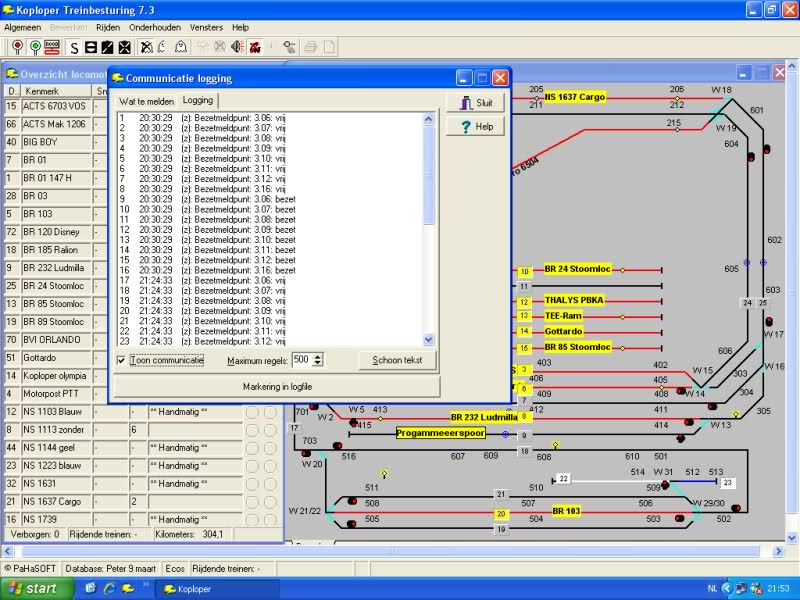800x600 pixels.
Task: Click the Markering in logfile button
Action: (x=277, y=386)
